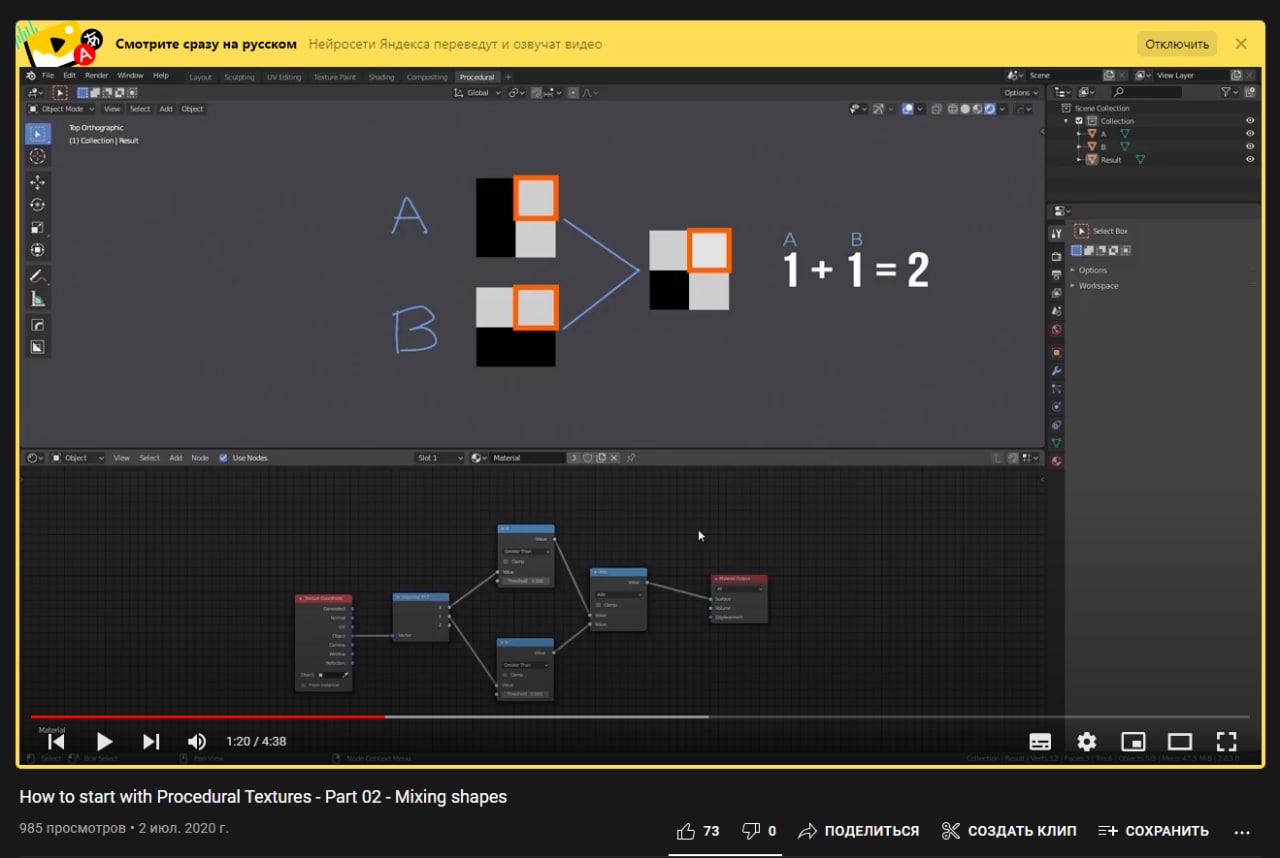This screenshot has height=858, width=1280.
Task: Open the viewport Options dropdown
Action: (x=1020, y=93)
